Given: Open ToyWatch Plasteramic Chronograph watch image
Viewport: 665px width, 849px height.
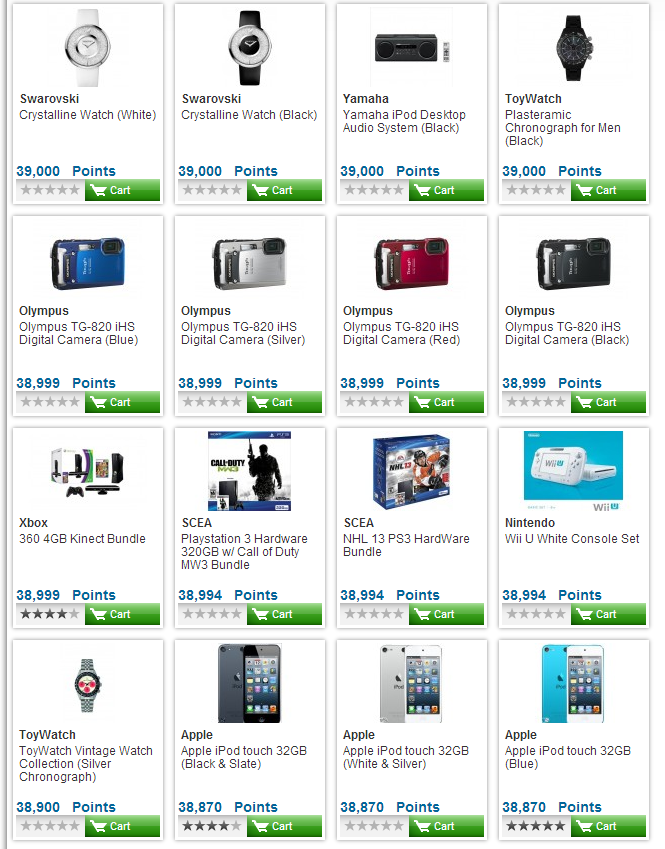Looking at the screenshot, I should (x=573, y=47).
